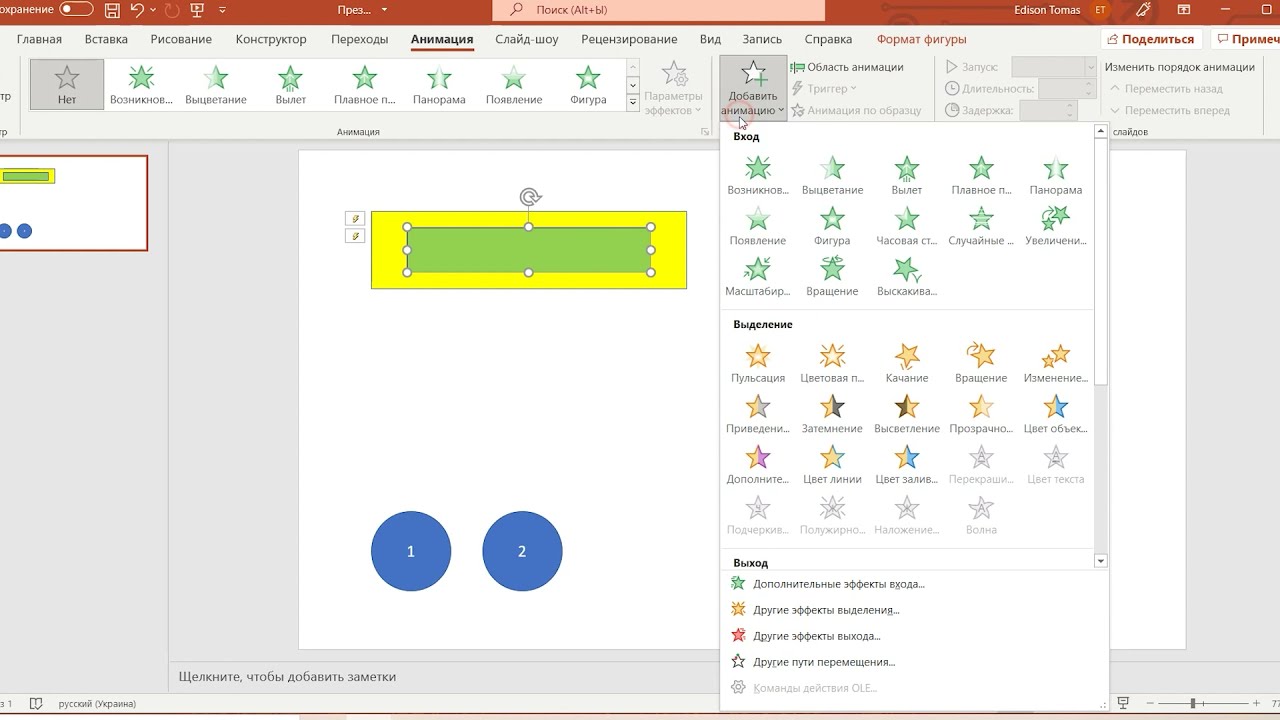1280x720 pixels.
Task: Open the Параметры эффектов dropdown
Action: (x=674, y=89)
